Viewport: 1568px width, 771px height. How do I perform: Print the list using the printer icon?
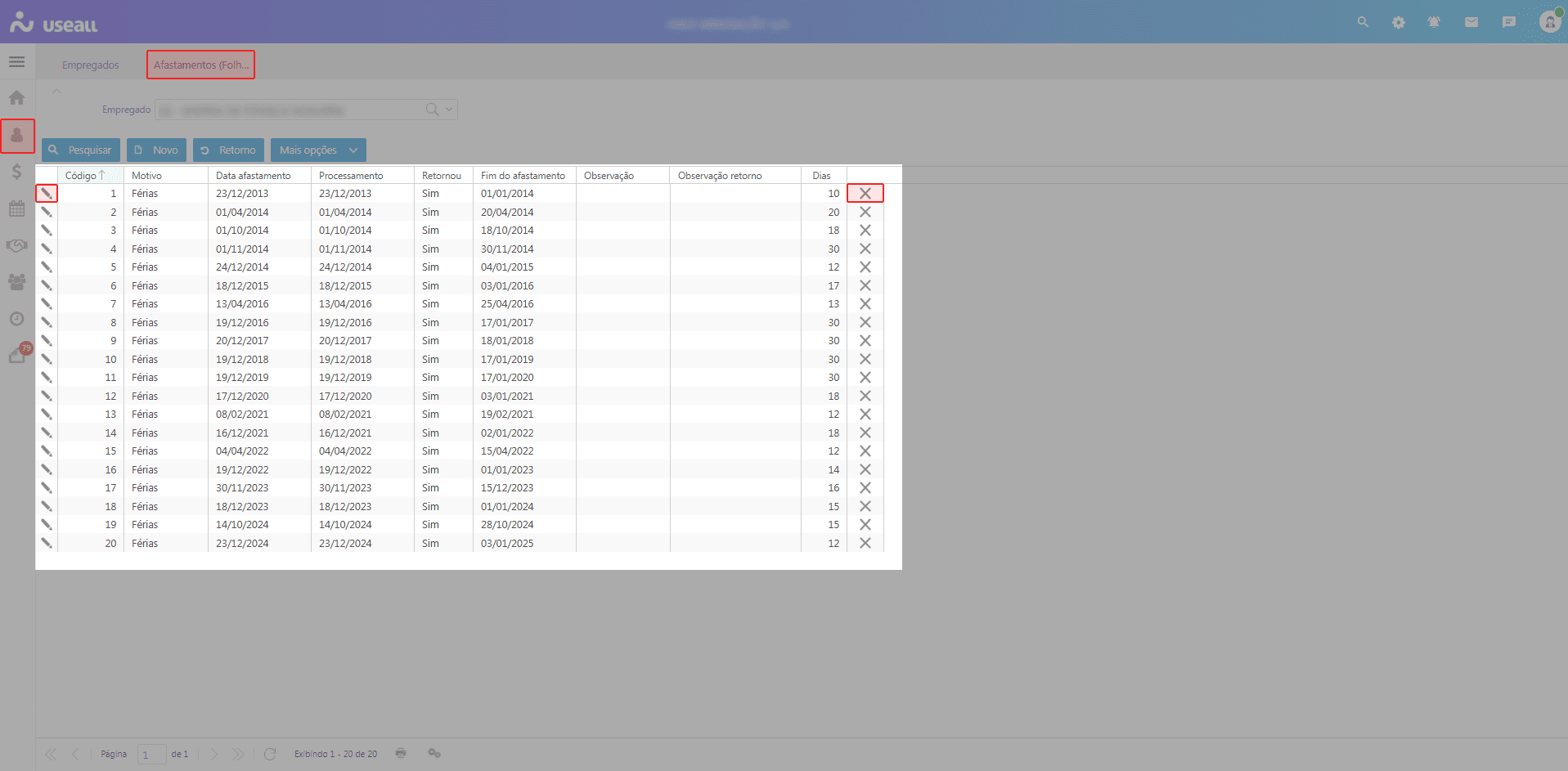click(401, 753)
